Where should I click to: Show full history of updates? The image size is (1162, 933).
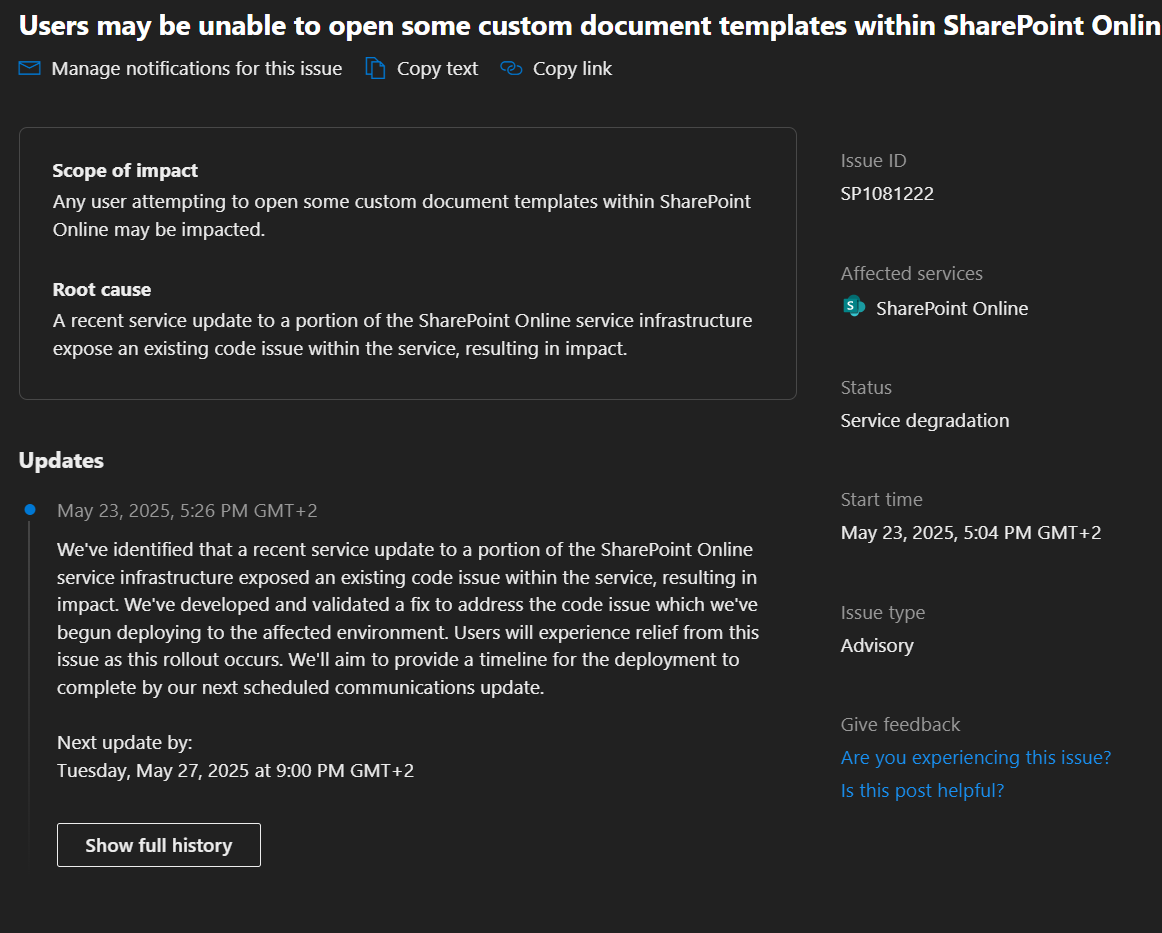[159, 845]
